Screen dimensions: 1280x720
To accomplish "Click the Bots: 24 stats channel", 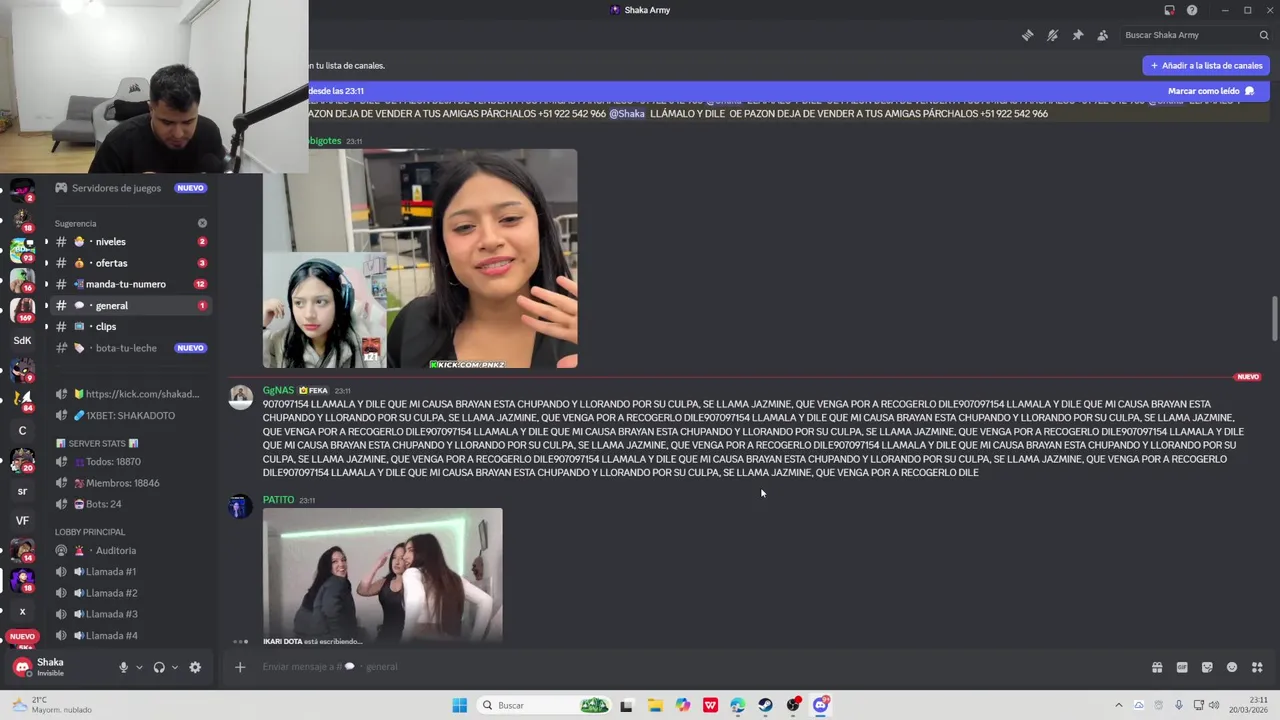I will (129, 504).
